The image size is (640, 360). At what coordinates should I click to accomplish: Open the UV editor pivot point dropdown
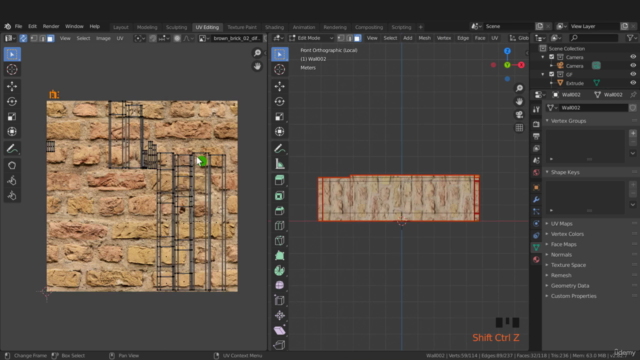tap(139, 38)
